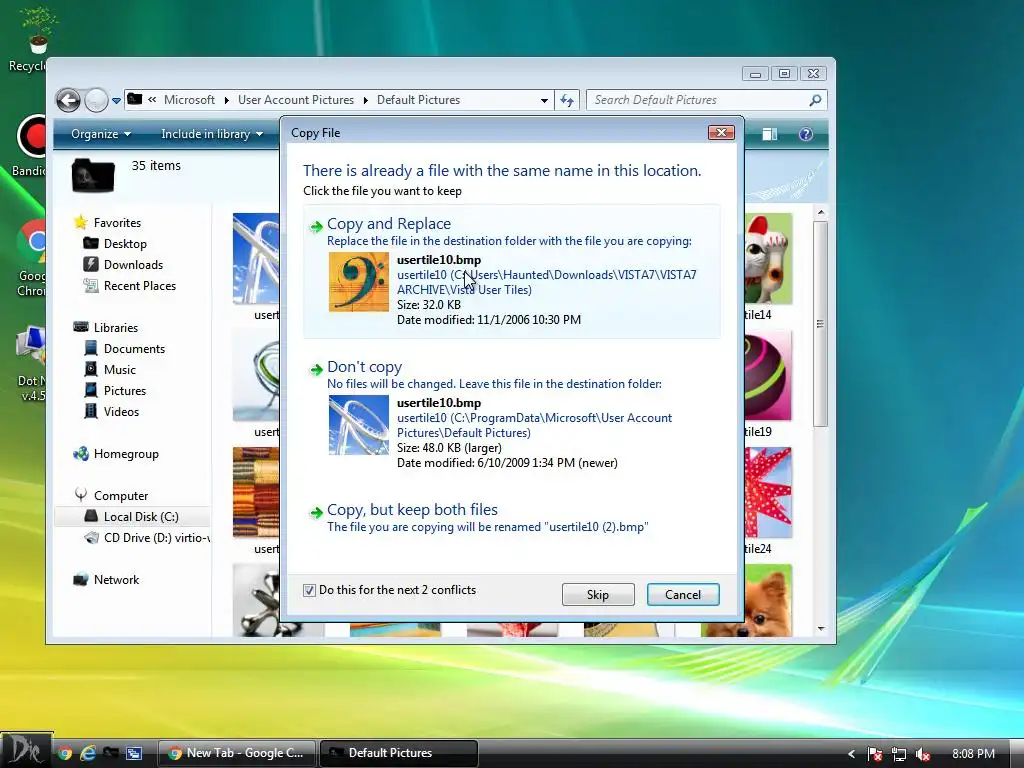This screenshot has height=768, width=1024.
Task: Open Desktop in the navigation pane
Action: coord(125,244)
